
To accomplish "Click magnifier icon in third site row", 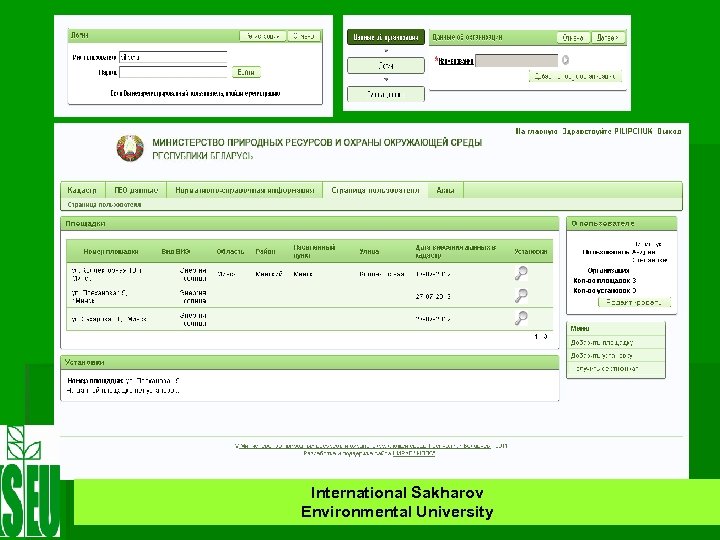I will click(x=521, y=318).
